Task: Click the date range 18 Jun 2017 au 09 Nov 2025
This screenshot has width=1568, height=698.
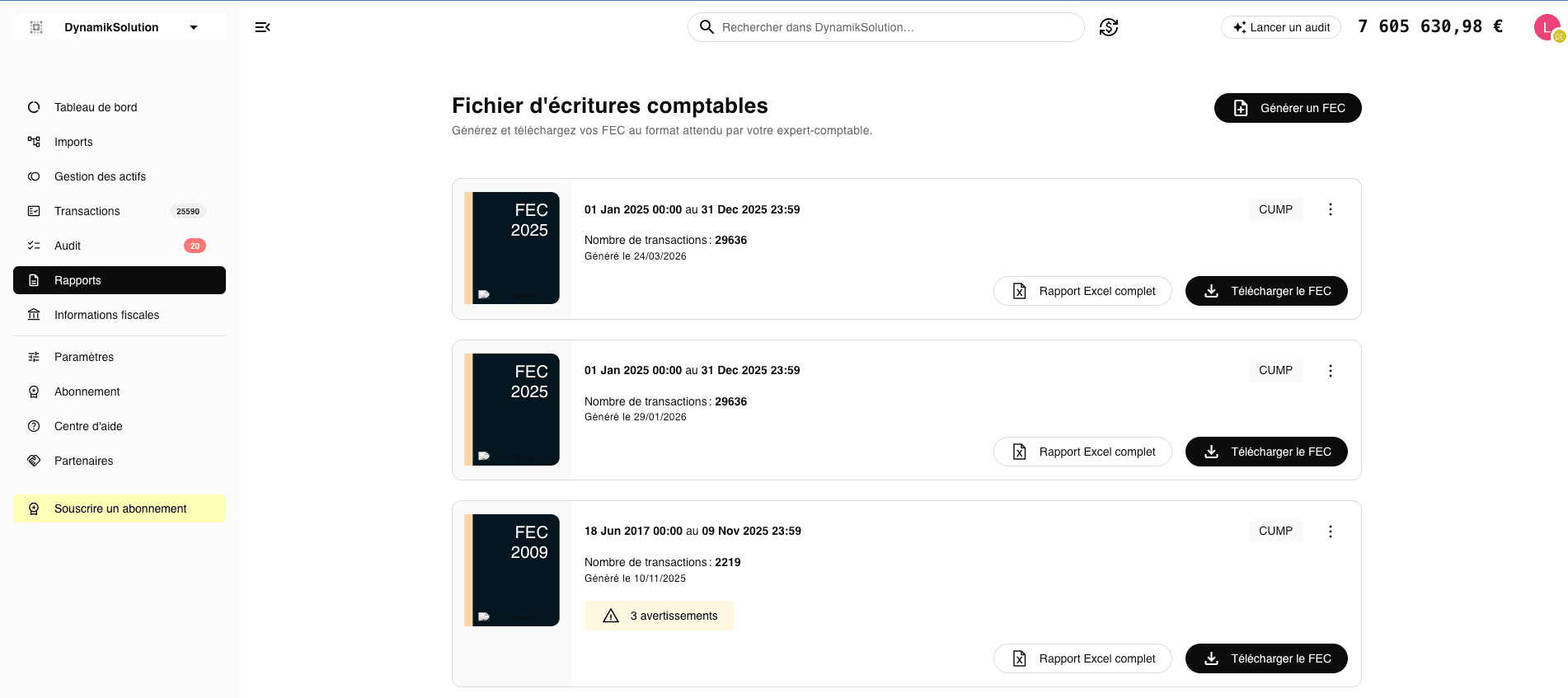Action: [692, 531]
